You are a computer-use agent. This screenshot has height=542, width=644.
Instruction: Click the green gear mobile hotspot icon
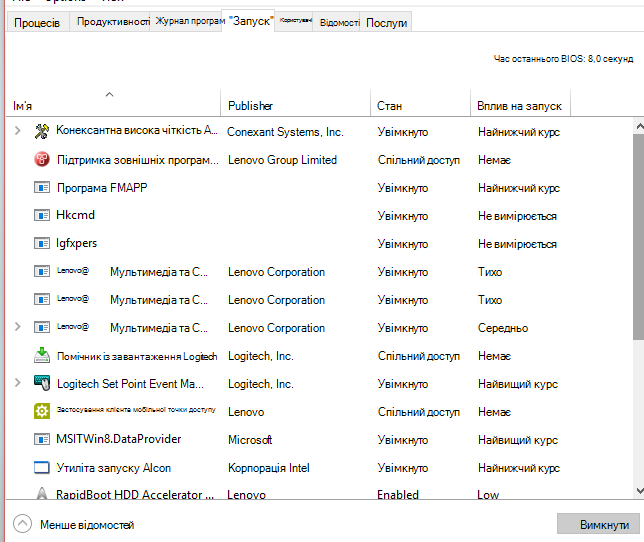coord(41,411)
